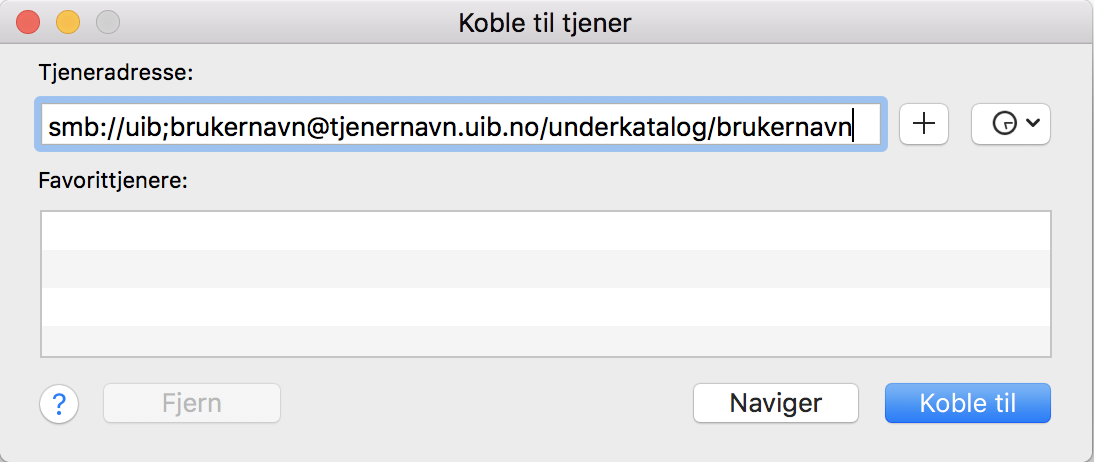
Task: Click the Favorittjenere label
Action: pyautogui.click(x=113, y=182)
